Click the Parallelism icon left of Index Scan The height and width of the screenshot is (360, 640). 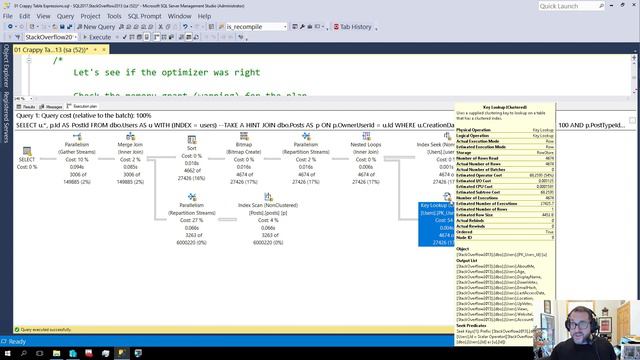[x=191, y=197]
